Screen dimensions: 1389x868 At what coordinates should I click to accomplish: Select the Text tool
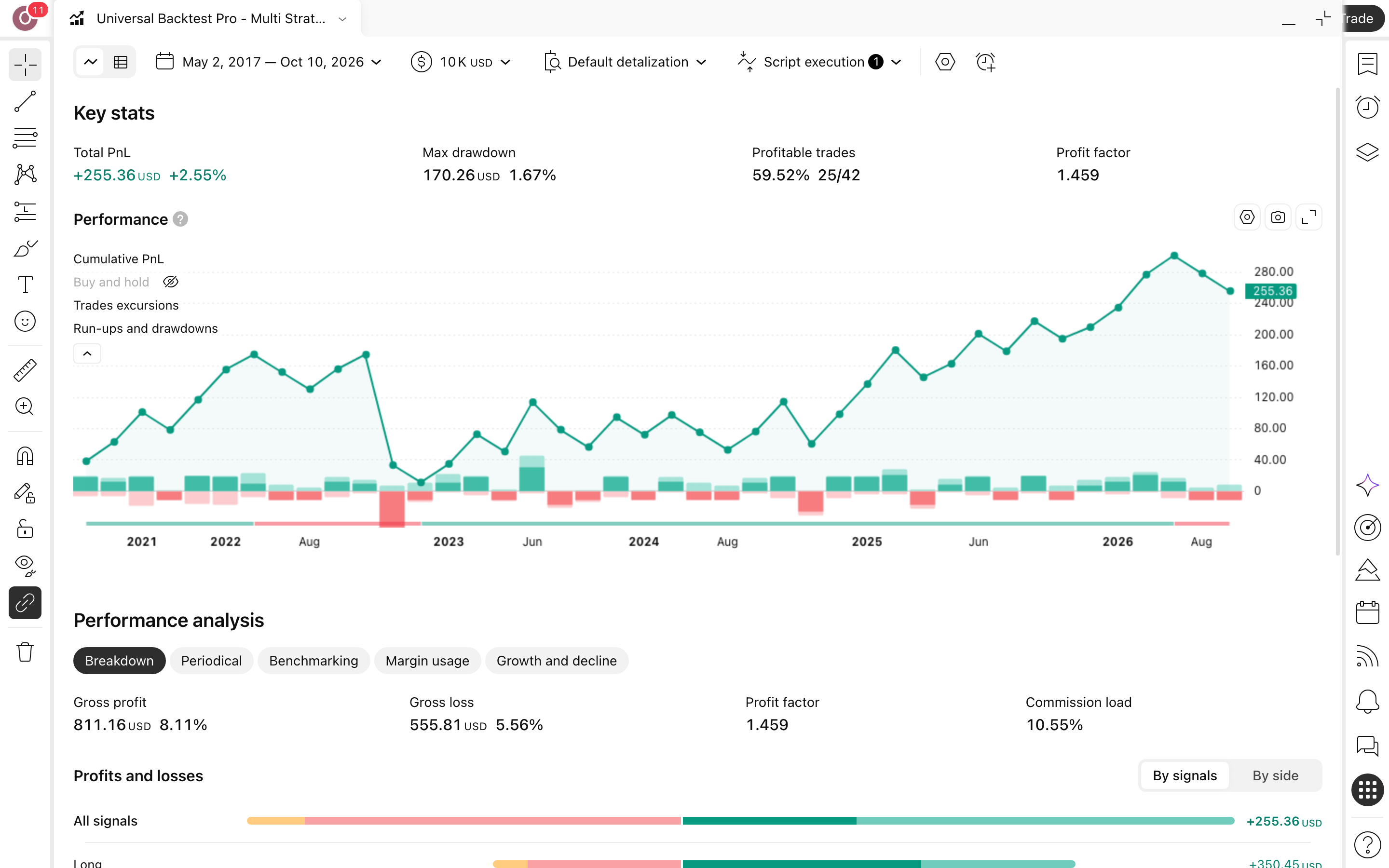(x=25, y=285)
